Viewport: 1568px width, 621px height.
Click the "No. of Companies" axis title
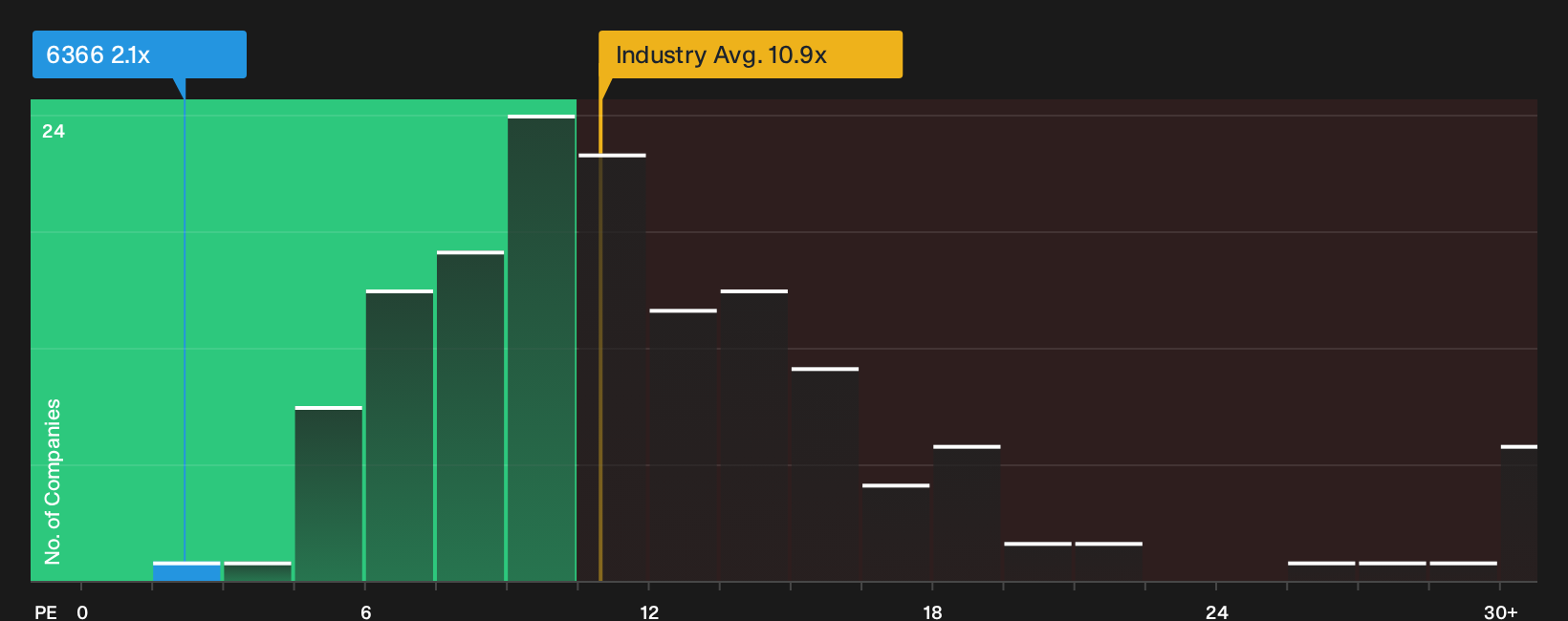[53, 482]
